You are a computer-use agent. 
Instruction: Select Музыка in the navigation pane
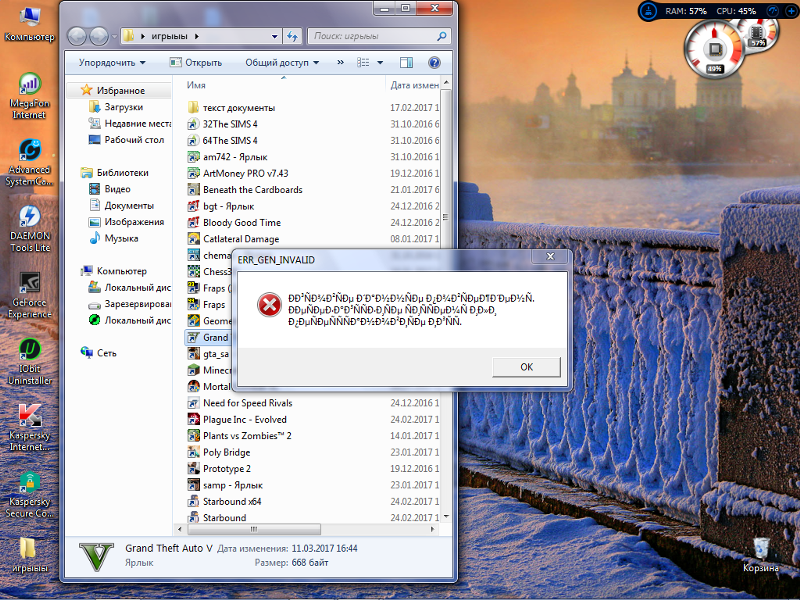(121, 238)
